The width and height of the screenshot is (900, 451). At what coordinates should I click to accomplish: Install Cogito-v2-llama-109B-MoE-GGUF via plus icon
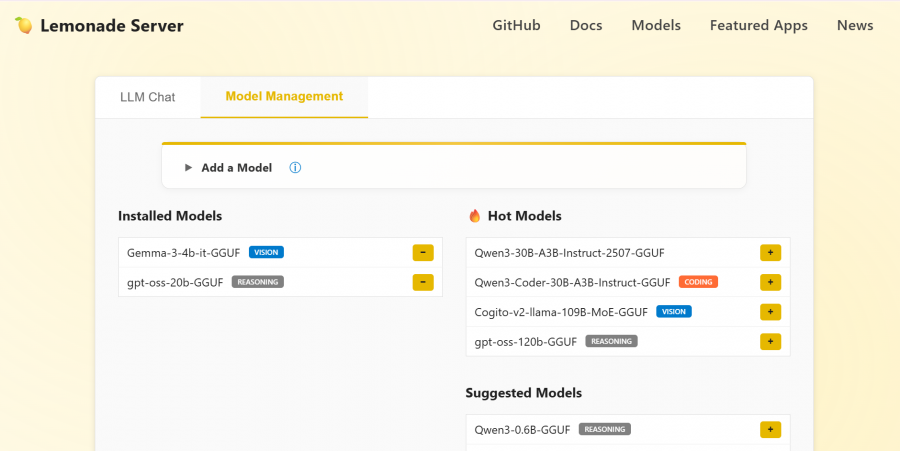770,312
